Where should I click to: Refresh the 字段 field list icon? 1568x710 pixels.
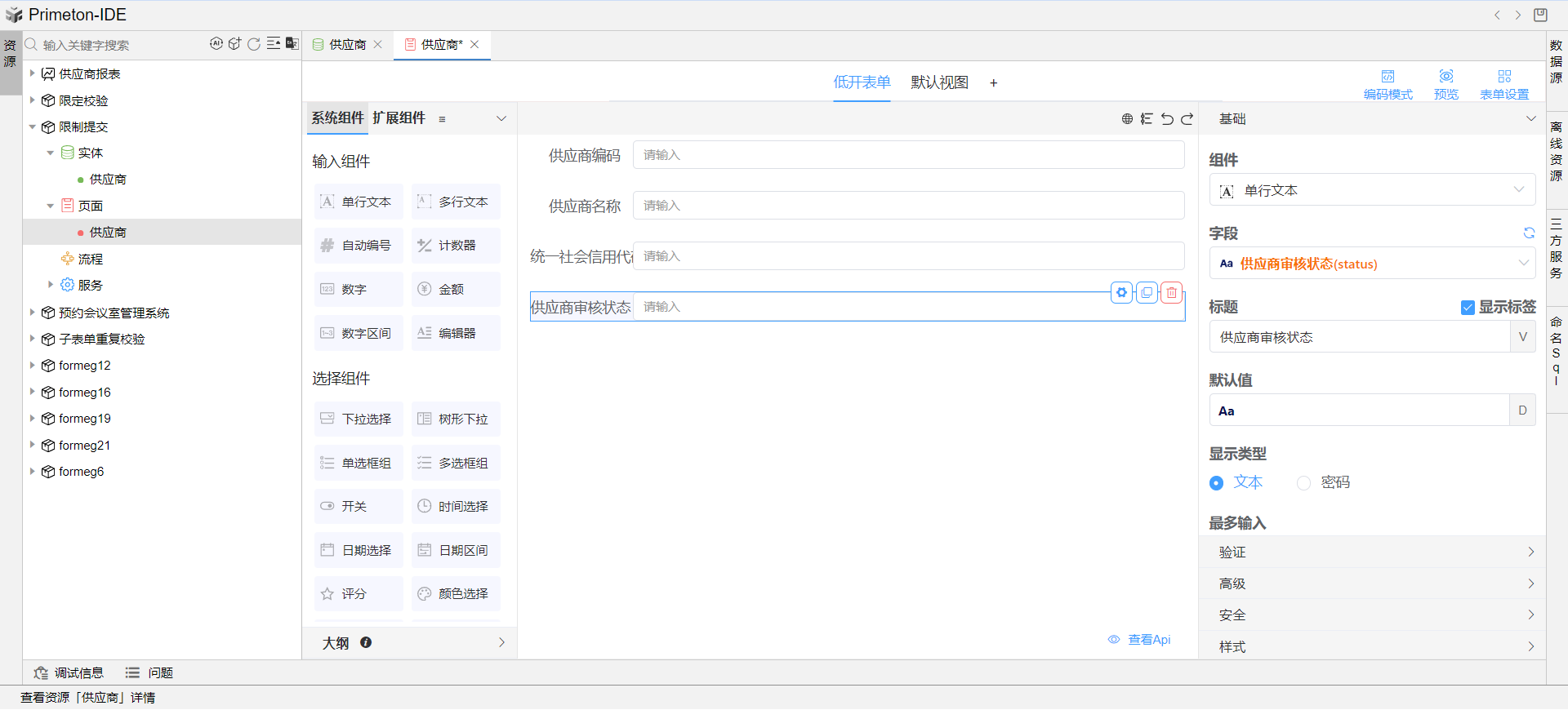pyautogui.click(x=1529, y=233)
